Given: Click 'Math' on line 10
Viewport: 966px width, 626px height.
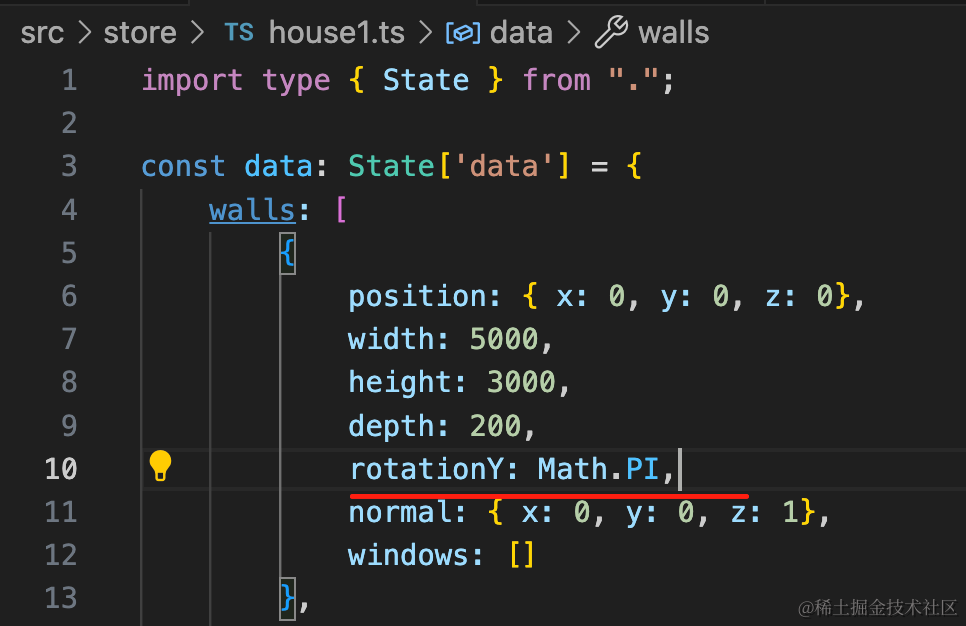Looking at the screenshot, I should point(573,469).
